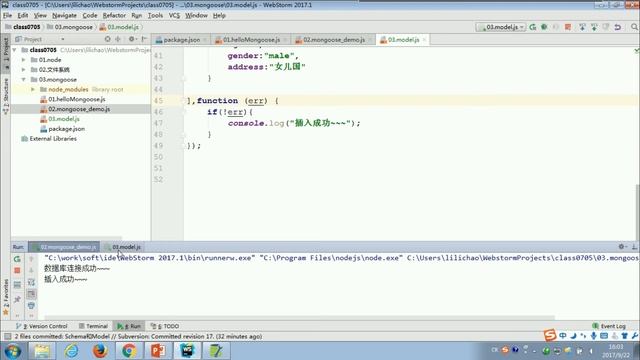Open the Navigate menu
The image size is (640, 360).
pyautogui.click(x=64, y=16)
